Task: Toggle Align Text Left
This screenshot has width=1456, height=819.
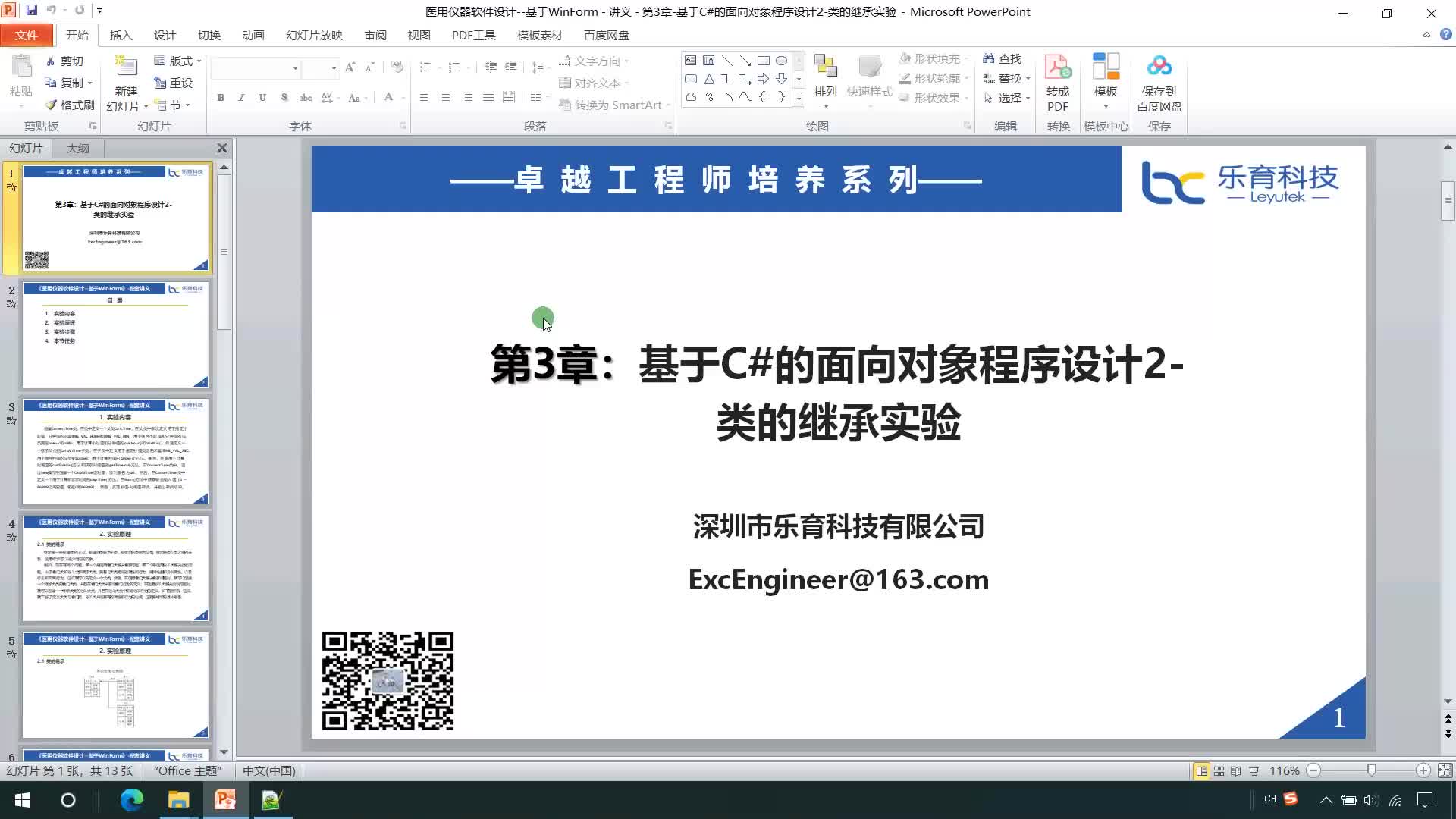Action: pyautogui.click(x=425, y=97)
